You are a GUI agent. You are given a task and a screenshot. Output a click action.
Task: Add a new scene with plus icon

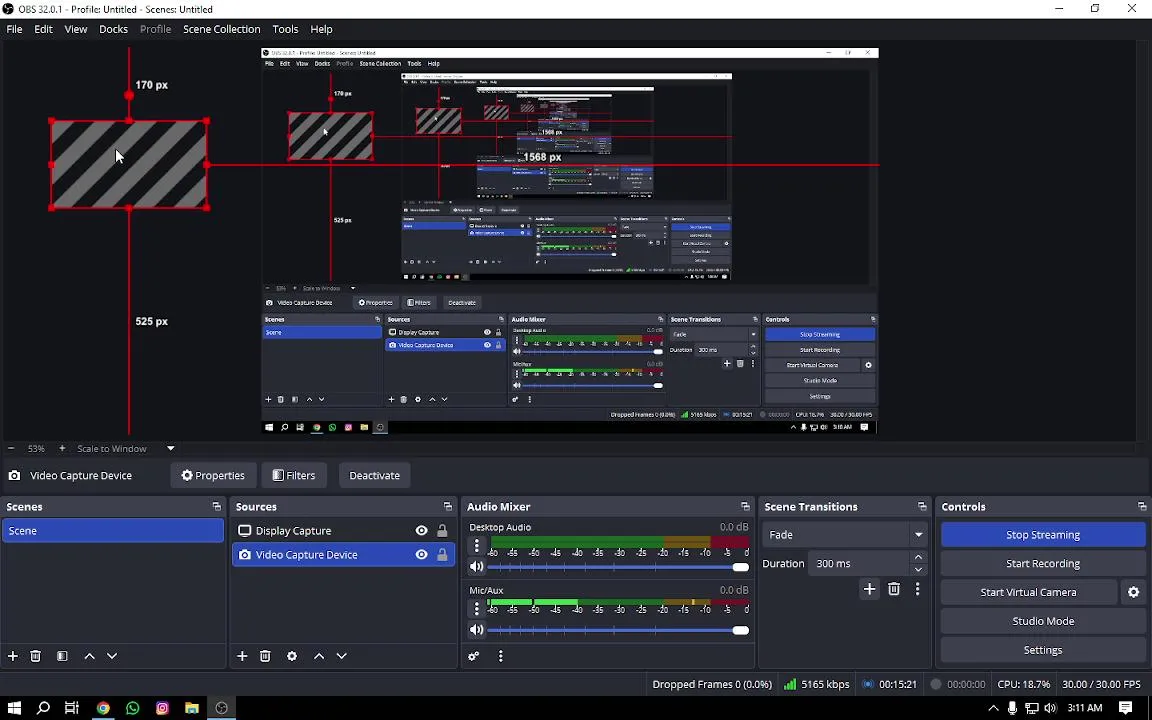(12, 656)
